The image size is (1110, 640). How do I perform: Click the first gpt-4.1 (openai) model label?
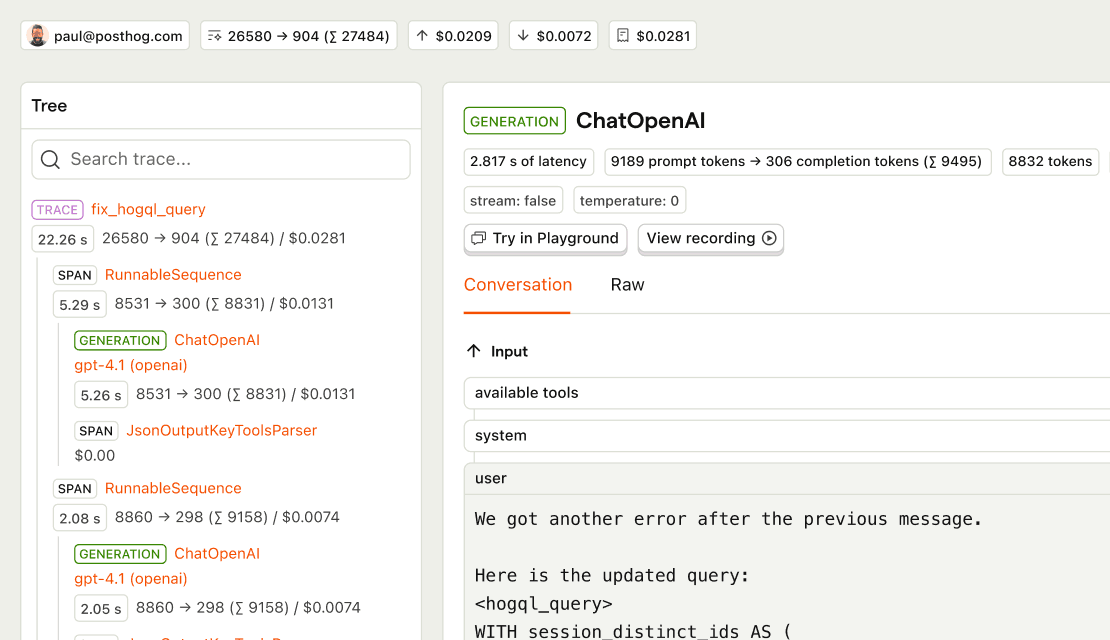131,365
